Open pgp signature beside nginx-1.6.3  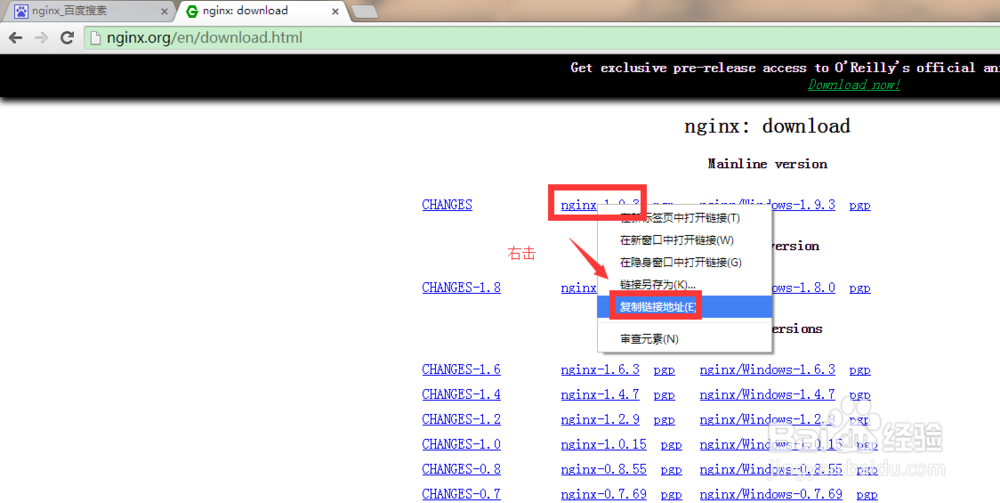(664, 370)
